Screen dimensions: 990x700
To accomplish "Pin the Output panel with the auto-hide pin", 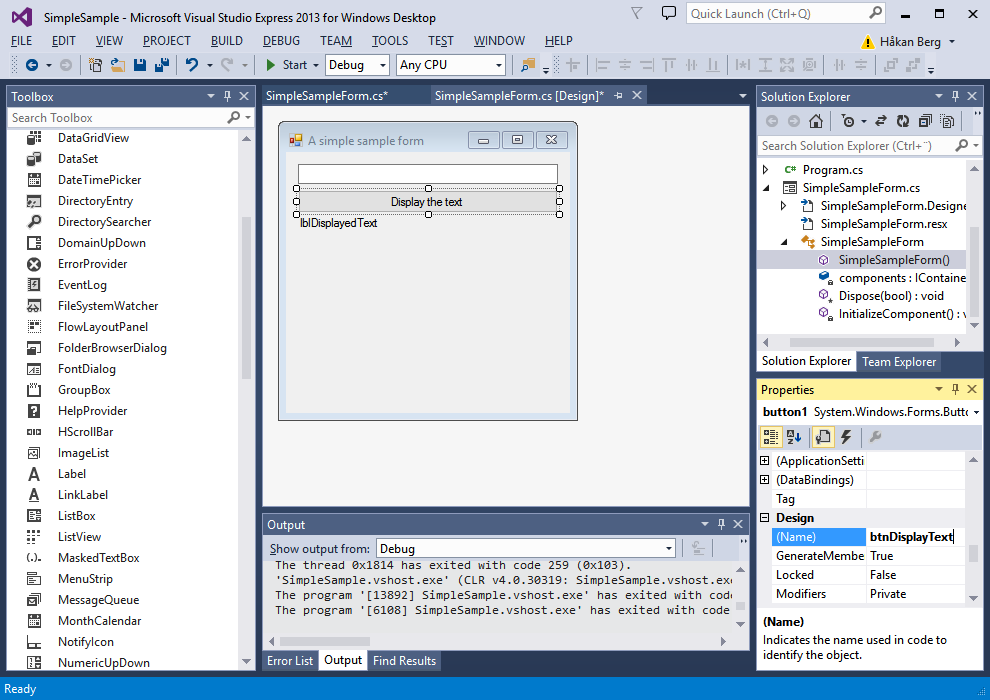I will [x=721, y=524].
